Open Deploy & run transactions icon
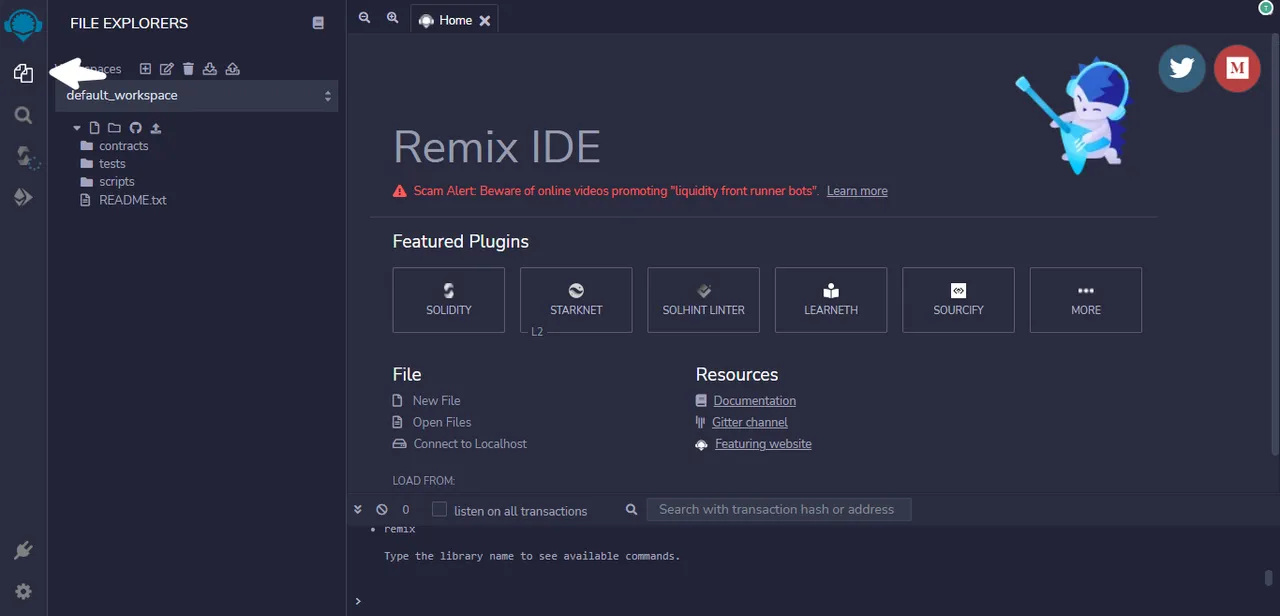 [23, 198]
